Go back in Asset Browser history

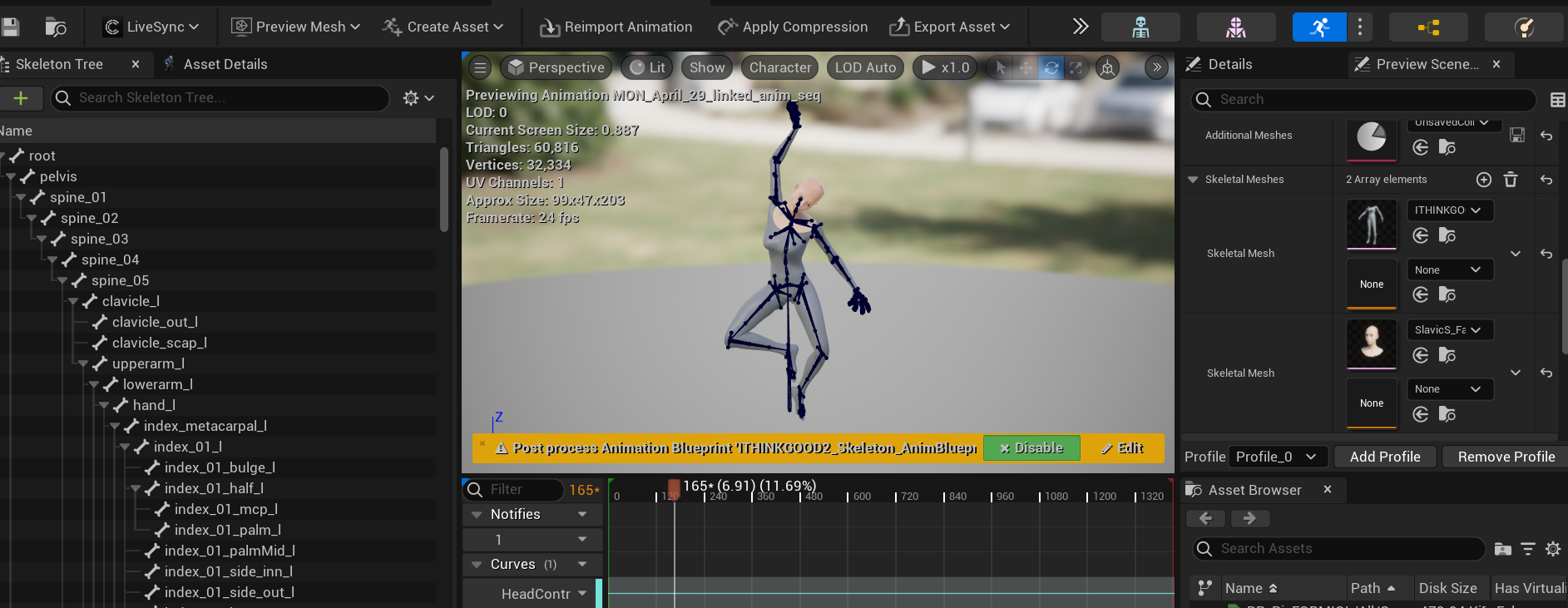point(1206,518)
